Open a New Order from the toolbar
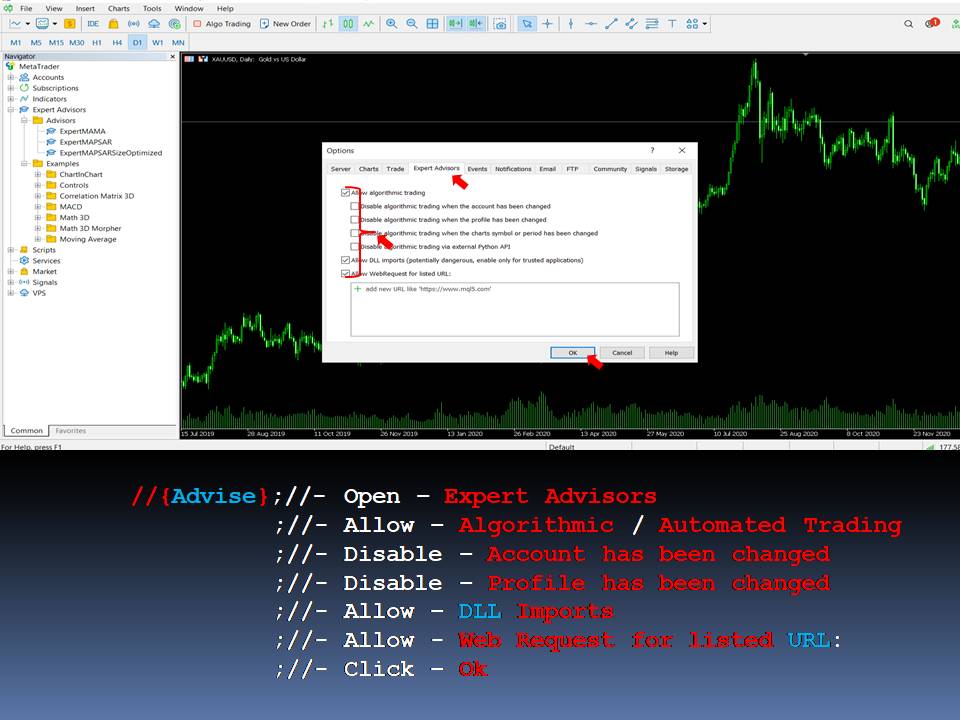This screenshot has height=720, width=960. point(285,23)
